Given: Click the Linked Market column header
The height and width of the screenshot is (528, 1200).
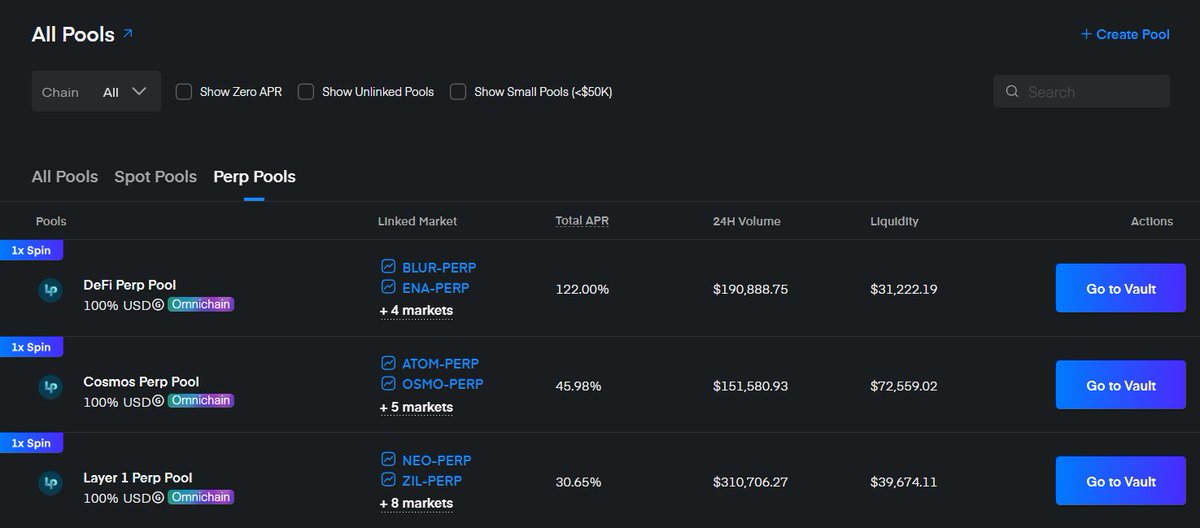Looking at the screenshot, I should [418, 221].
